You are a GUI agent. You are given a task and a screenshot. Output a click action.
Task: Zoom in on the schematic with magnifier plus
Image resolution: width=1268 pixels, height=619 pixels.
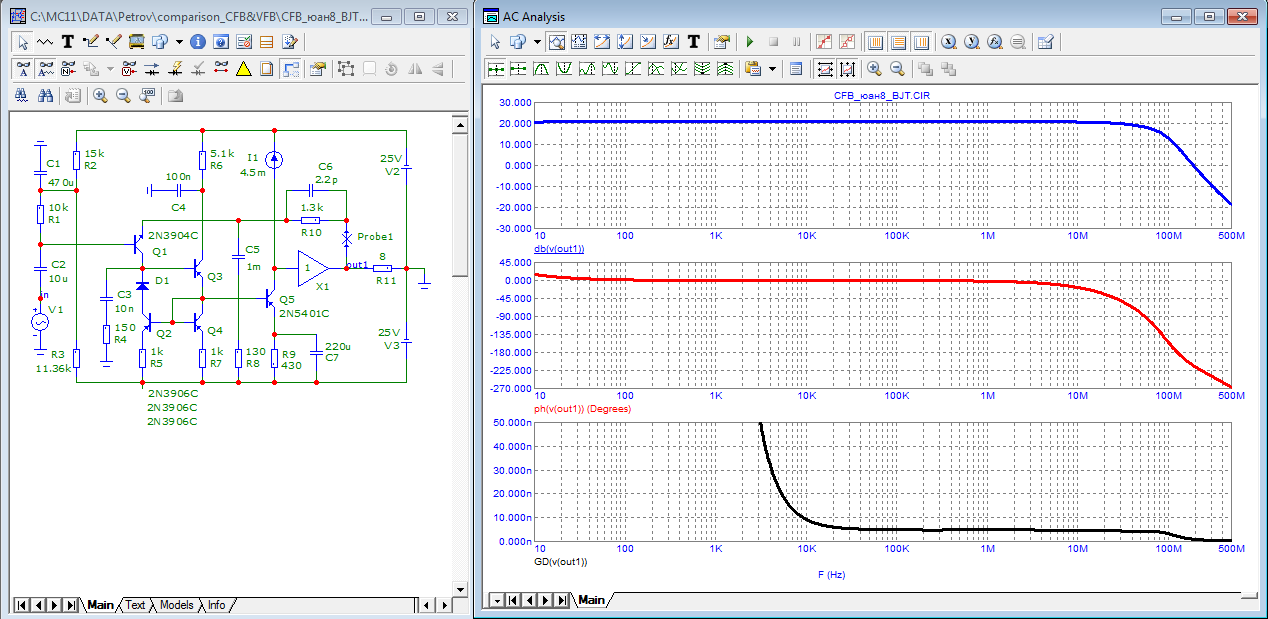tap(100, 96)
